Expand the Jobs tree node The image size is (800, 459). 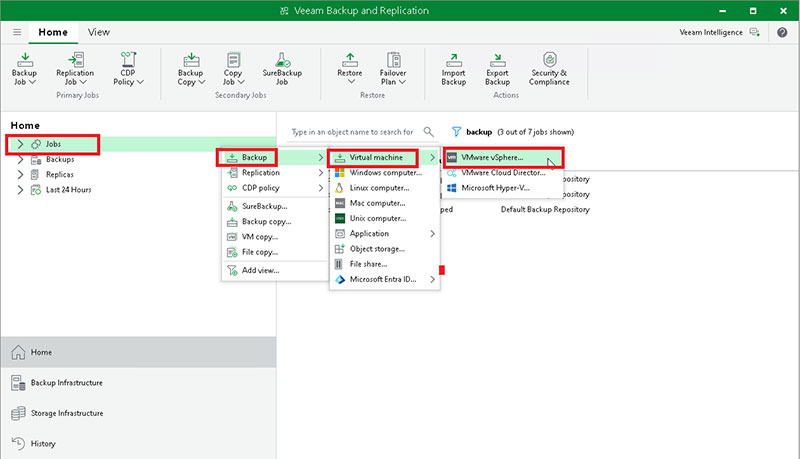pos(20,144)
